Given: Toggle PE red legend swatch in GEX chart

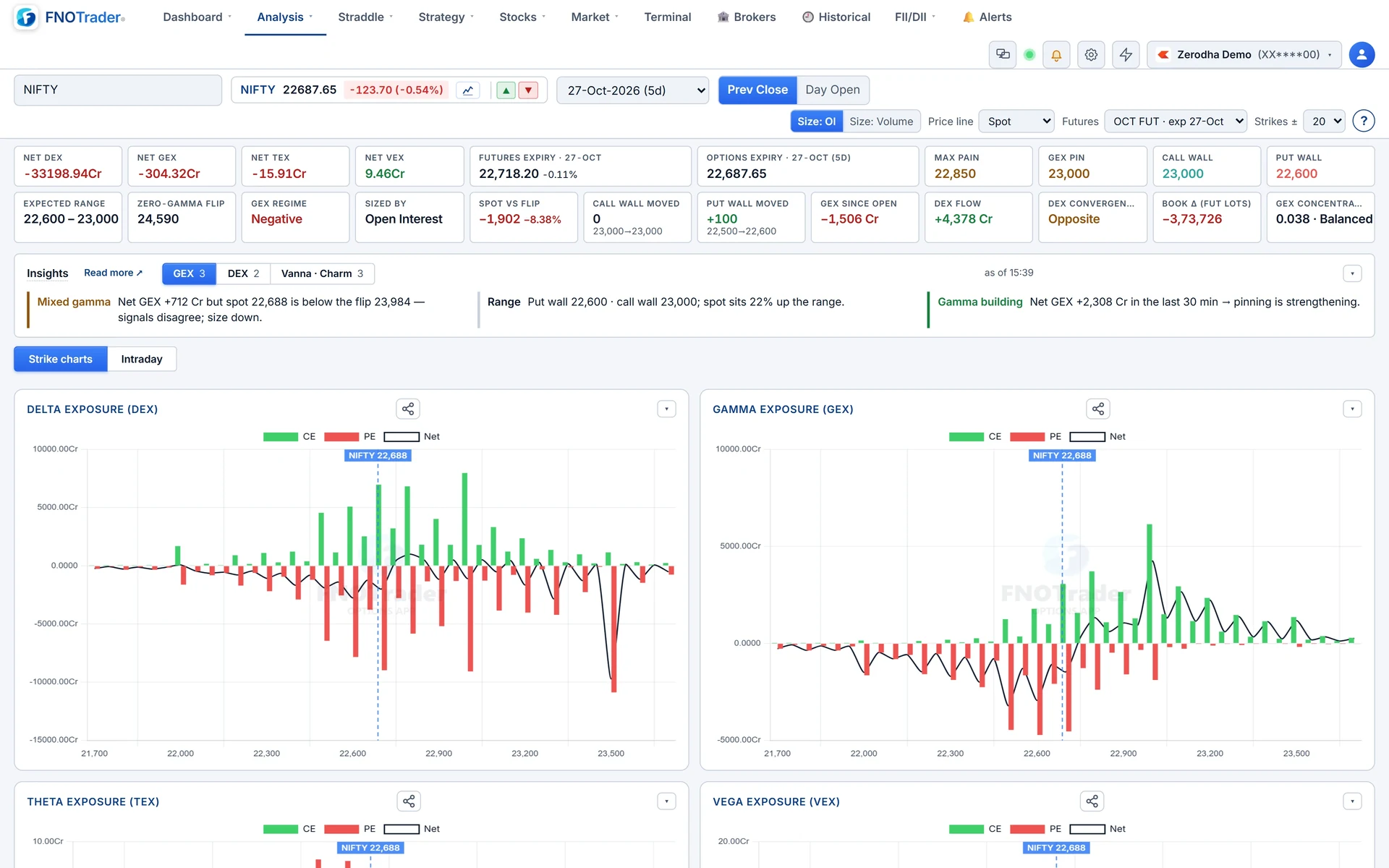Looking at the screenshot, I should (1027, 436).
